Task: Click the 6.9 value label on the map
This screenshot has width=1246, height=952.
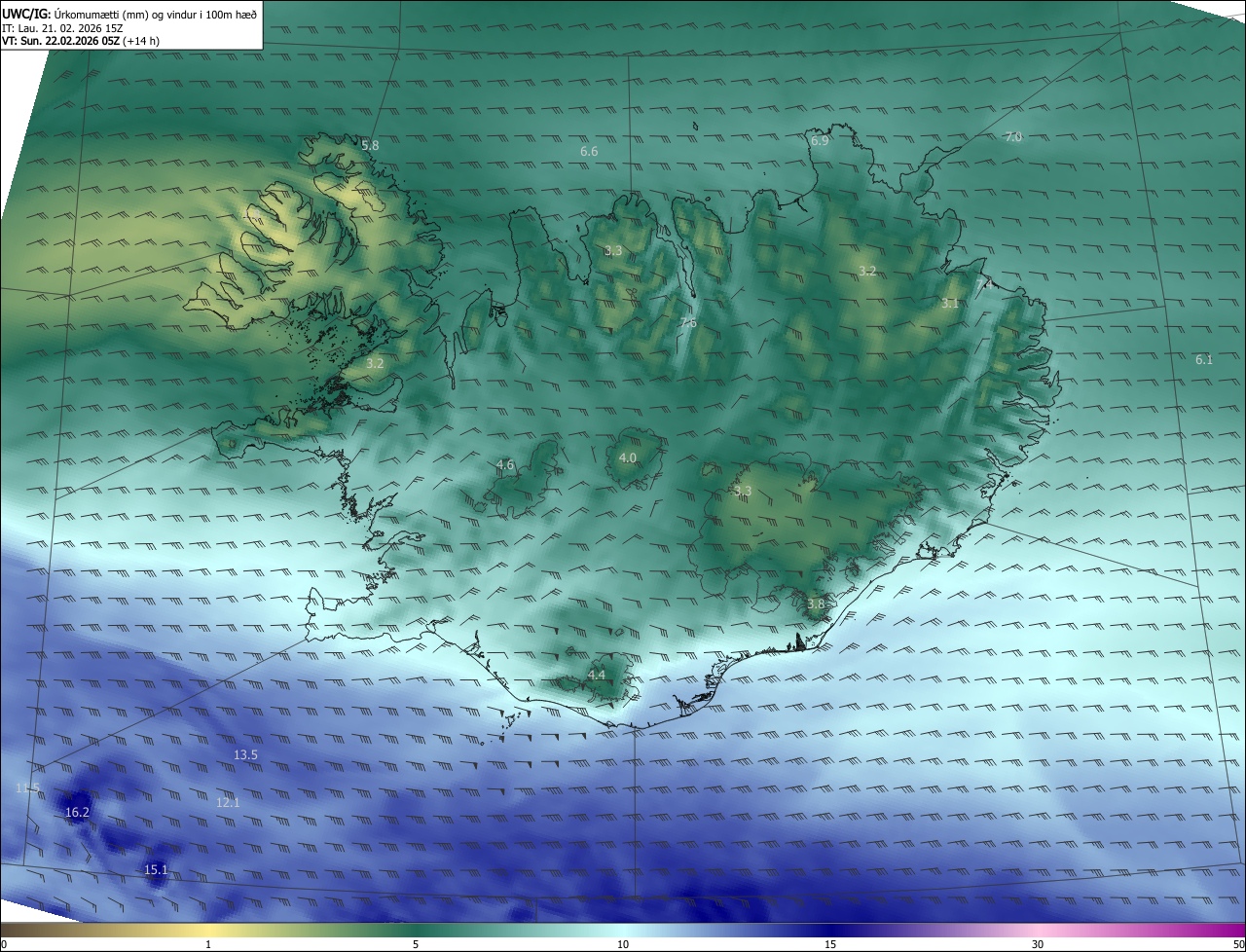Action: (820, 141)
